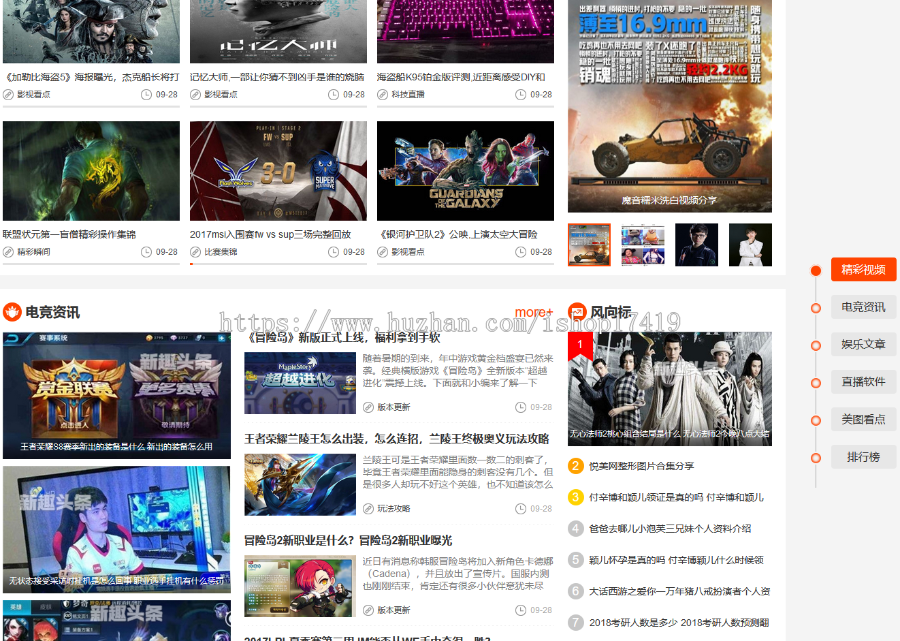Select the third slider thumbnail, man in black
The height and width of the screenshot is (641, 900).
tap(697, 245)
